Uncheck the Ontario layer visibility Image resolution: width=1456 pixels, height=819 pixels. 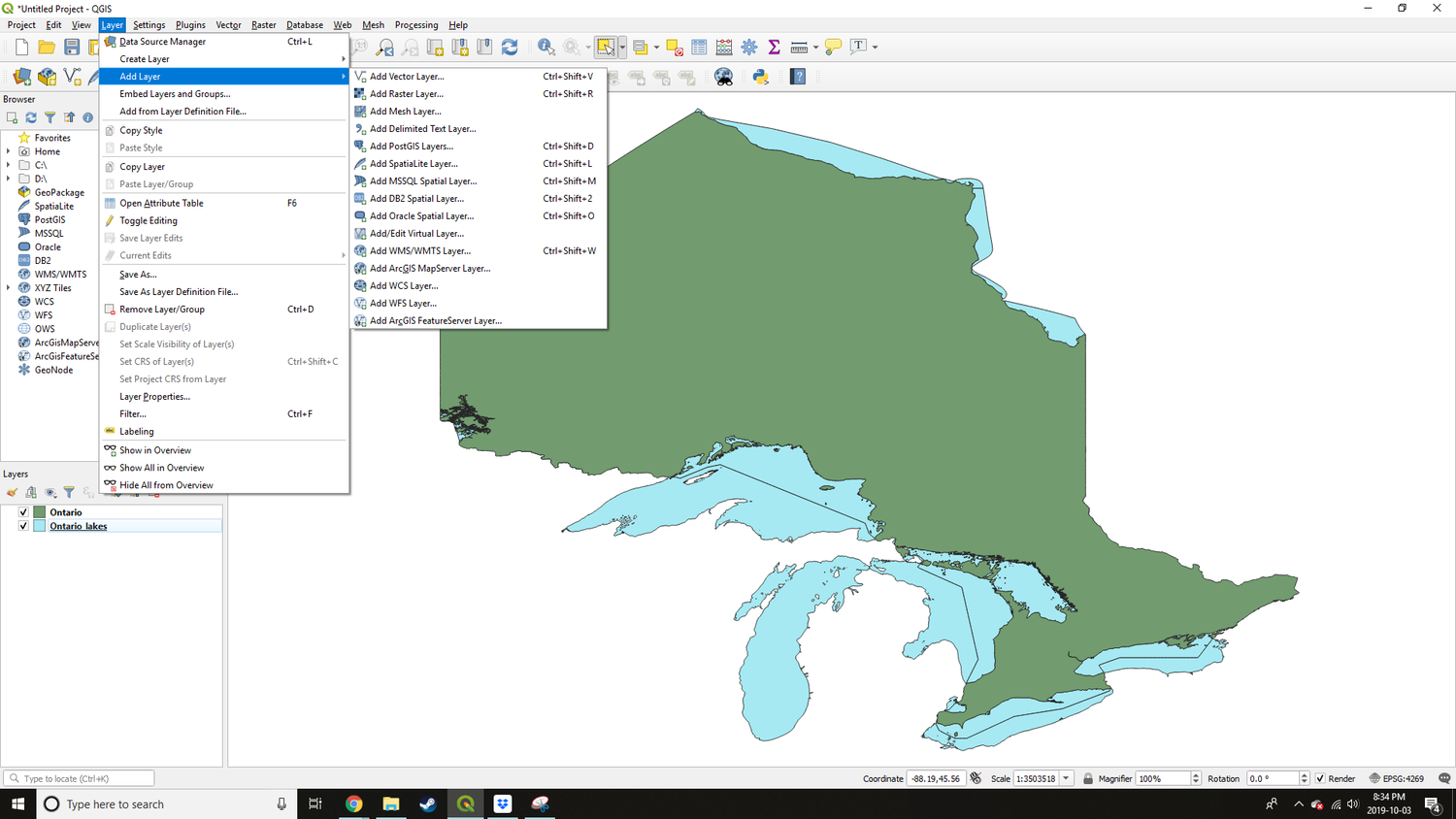(23, 512)
